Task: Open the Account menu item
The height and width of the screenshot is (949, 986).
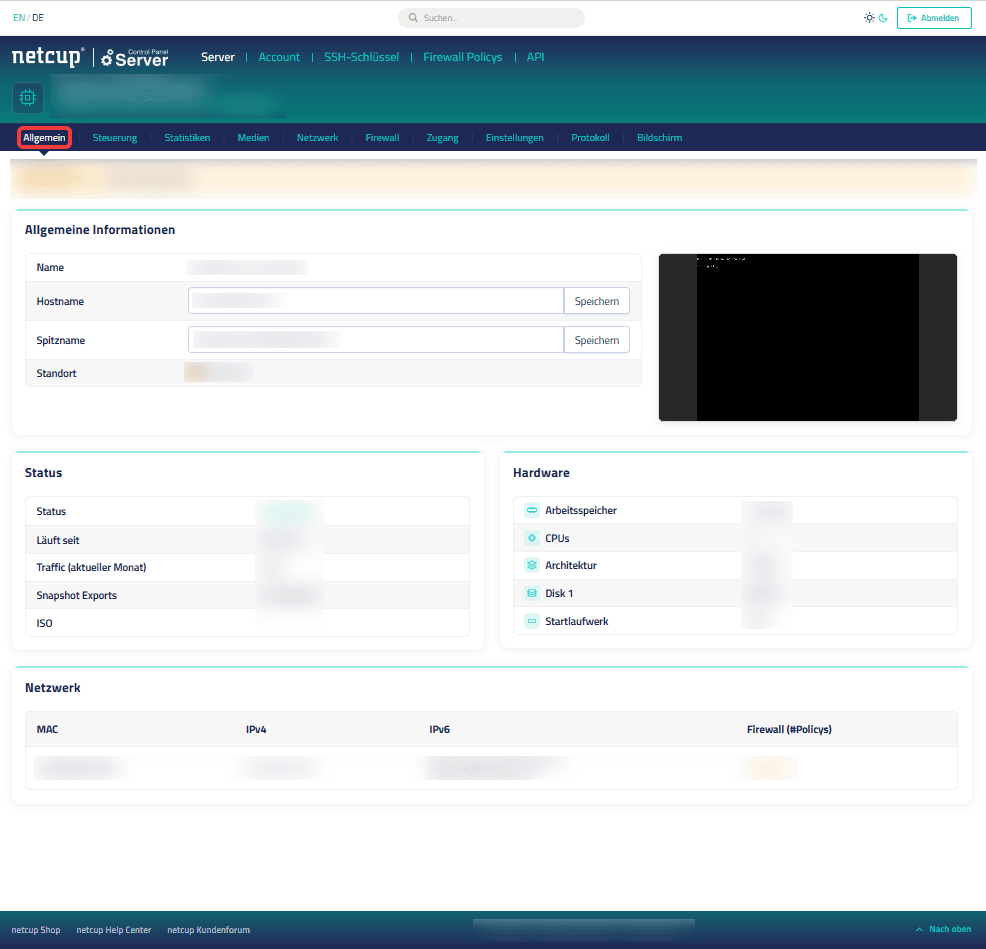Action: click(279, 57)
